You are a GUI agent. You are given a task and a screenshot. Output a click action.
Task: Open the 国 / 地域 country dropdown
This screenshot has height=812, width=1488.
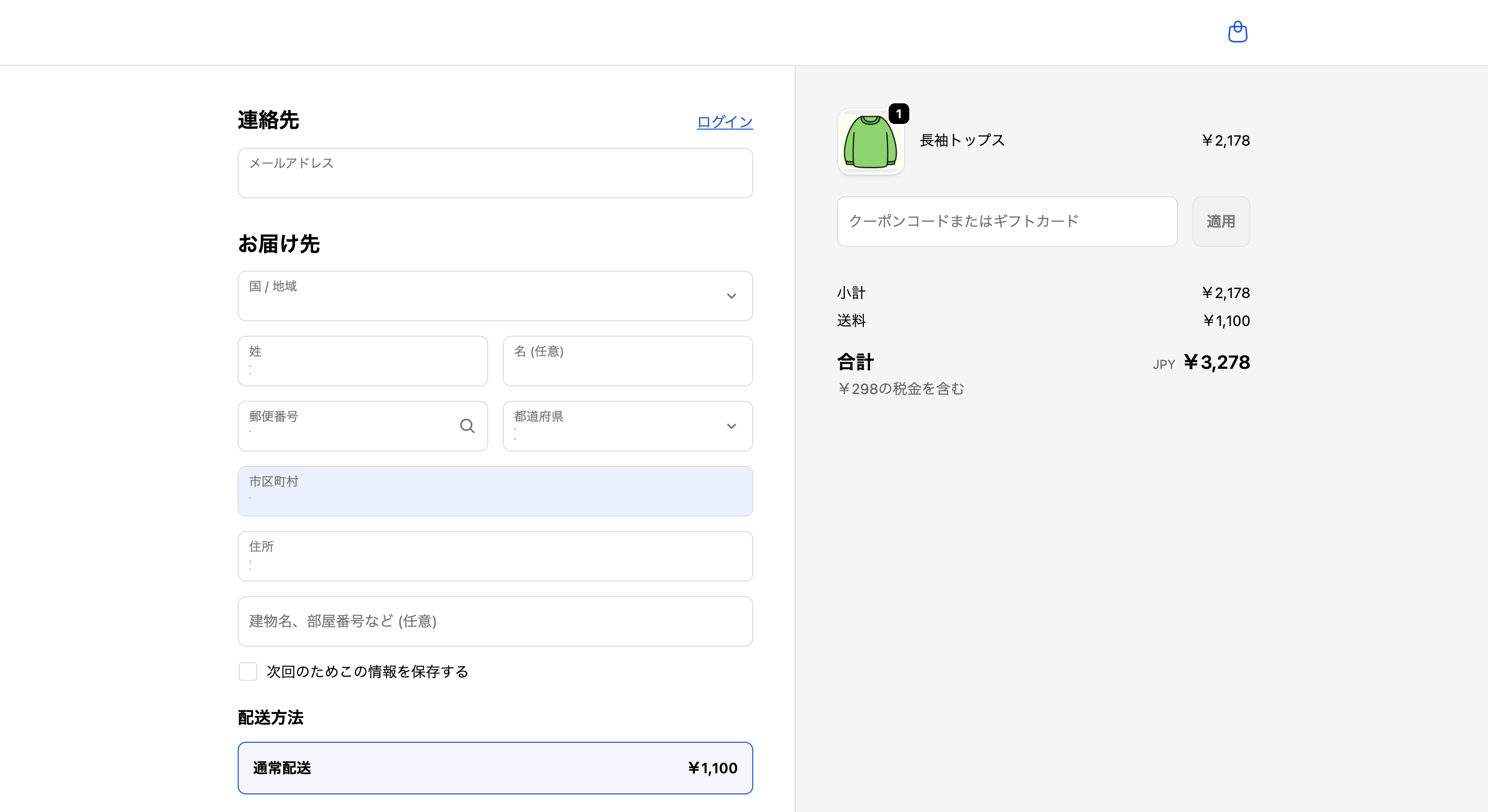click(495, 296)
